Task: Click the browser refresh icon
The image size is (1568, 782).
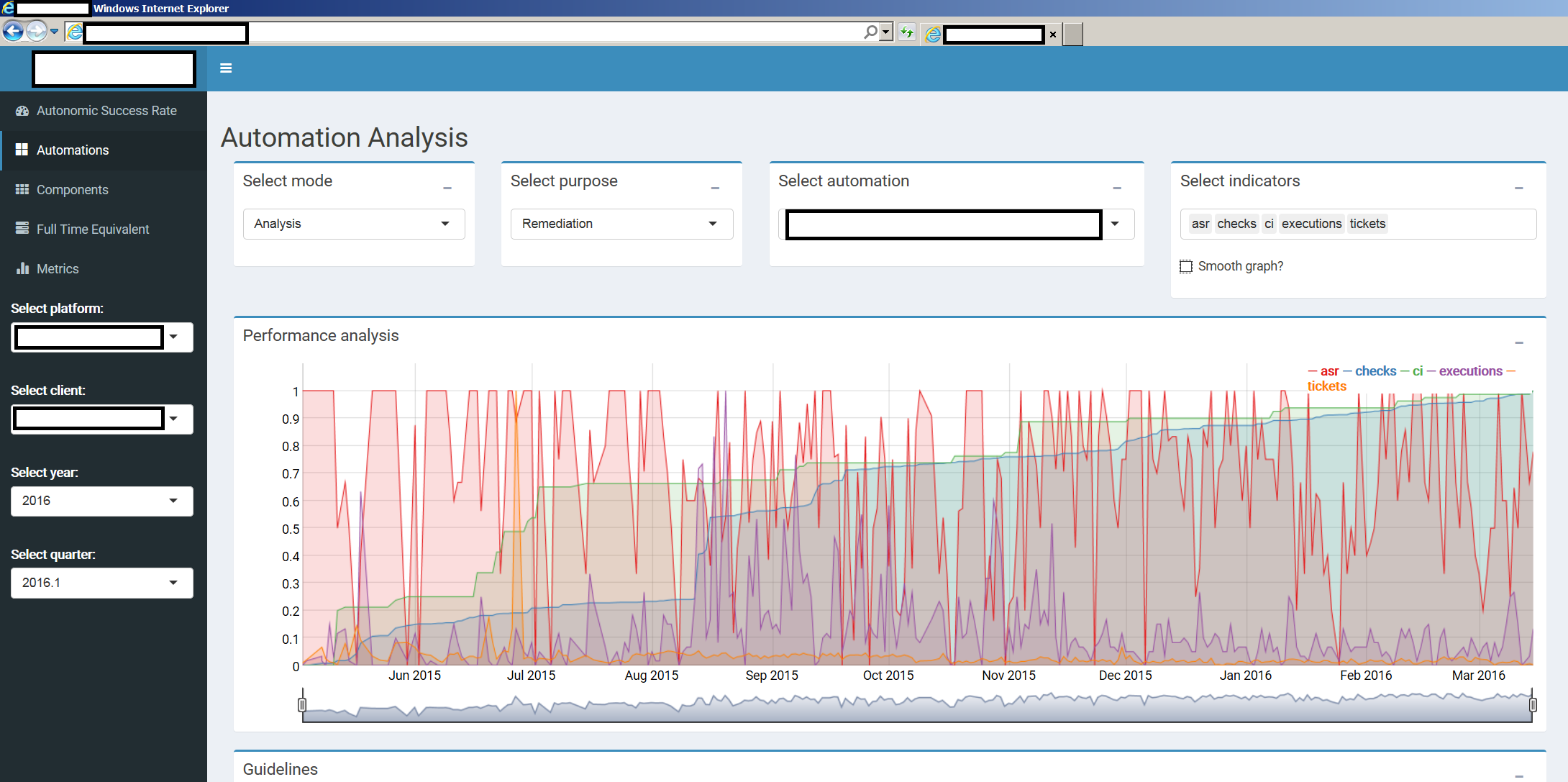Action: pos(906,32)
